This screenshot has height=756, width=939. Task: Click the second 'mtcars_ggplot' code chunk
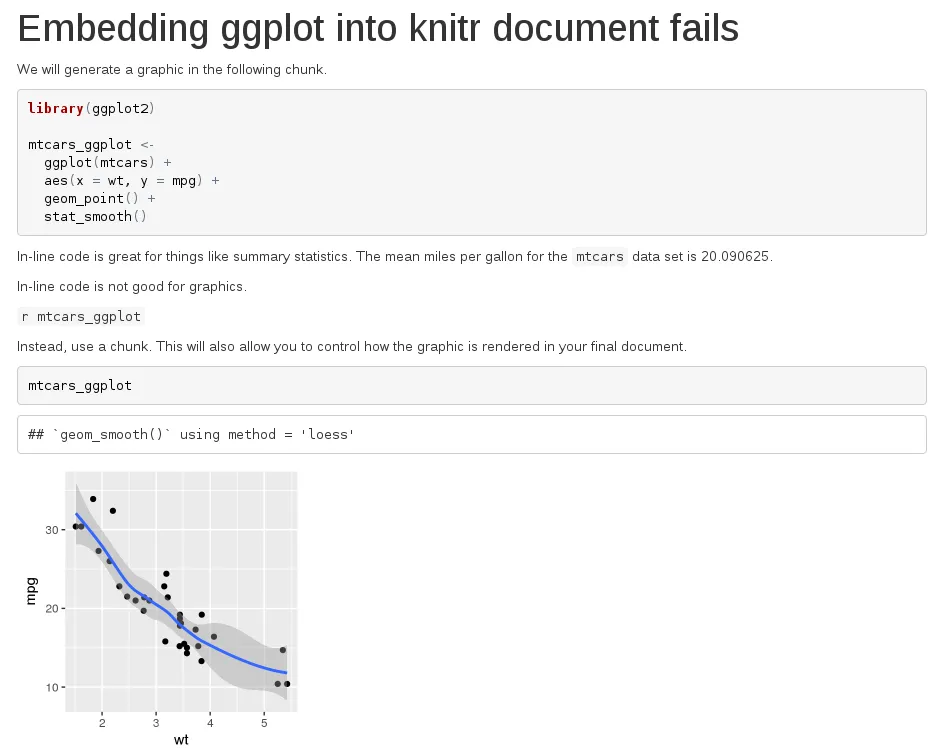[472, 385]
